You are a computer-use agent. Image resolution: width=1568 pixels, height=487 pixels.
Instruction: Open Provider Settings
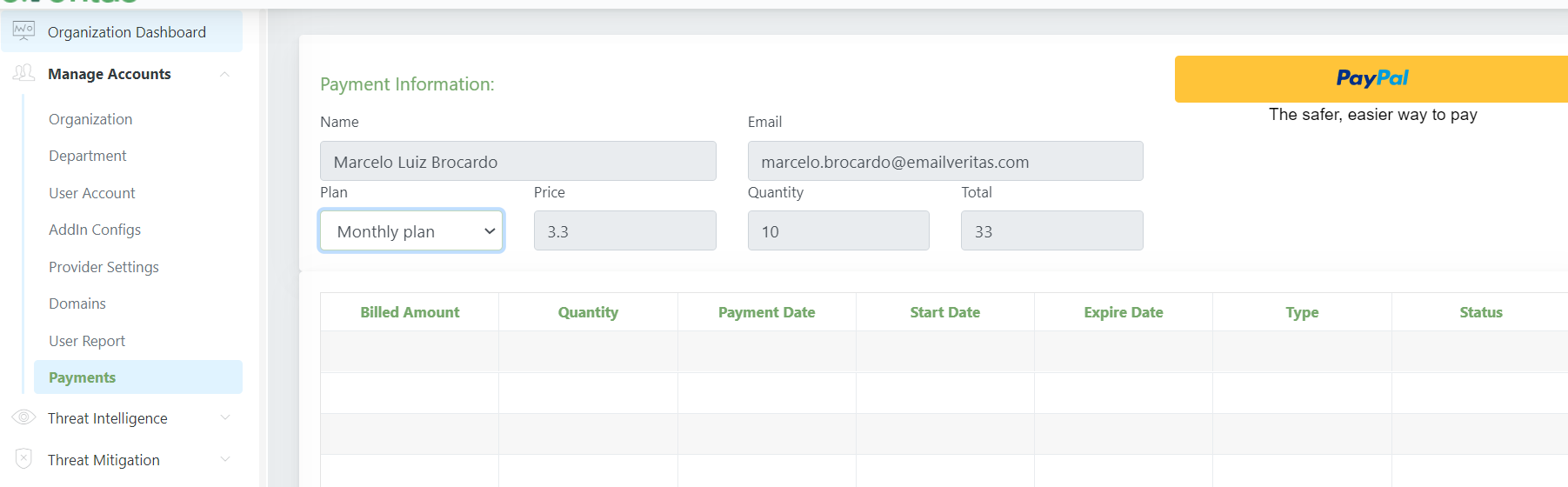click(x=103, y=267)
